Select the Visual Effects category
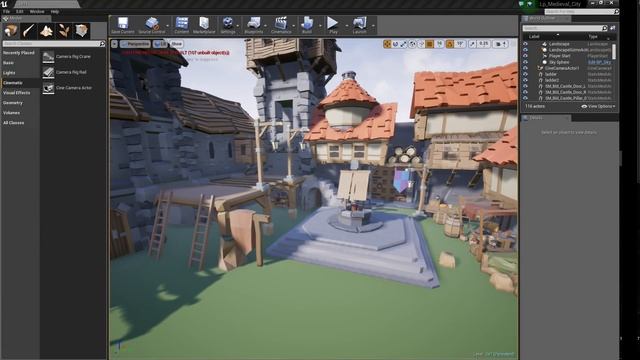 click(x=20, y=93)
